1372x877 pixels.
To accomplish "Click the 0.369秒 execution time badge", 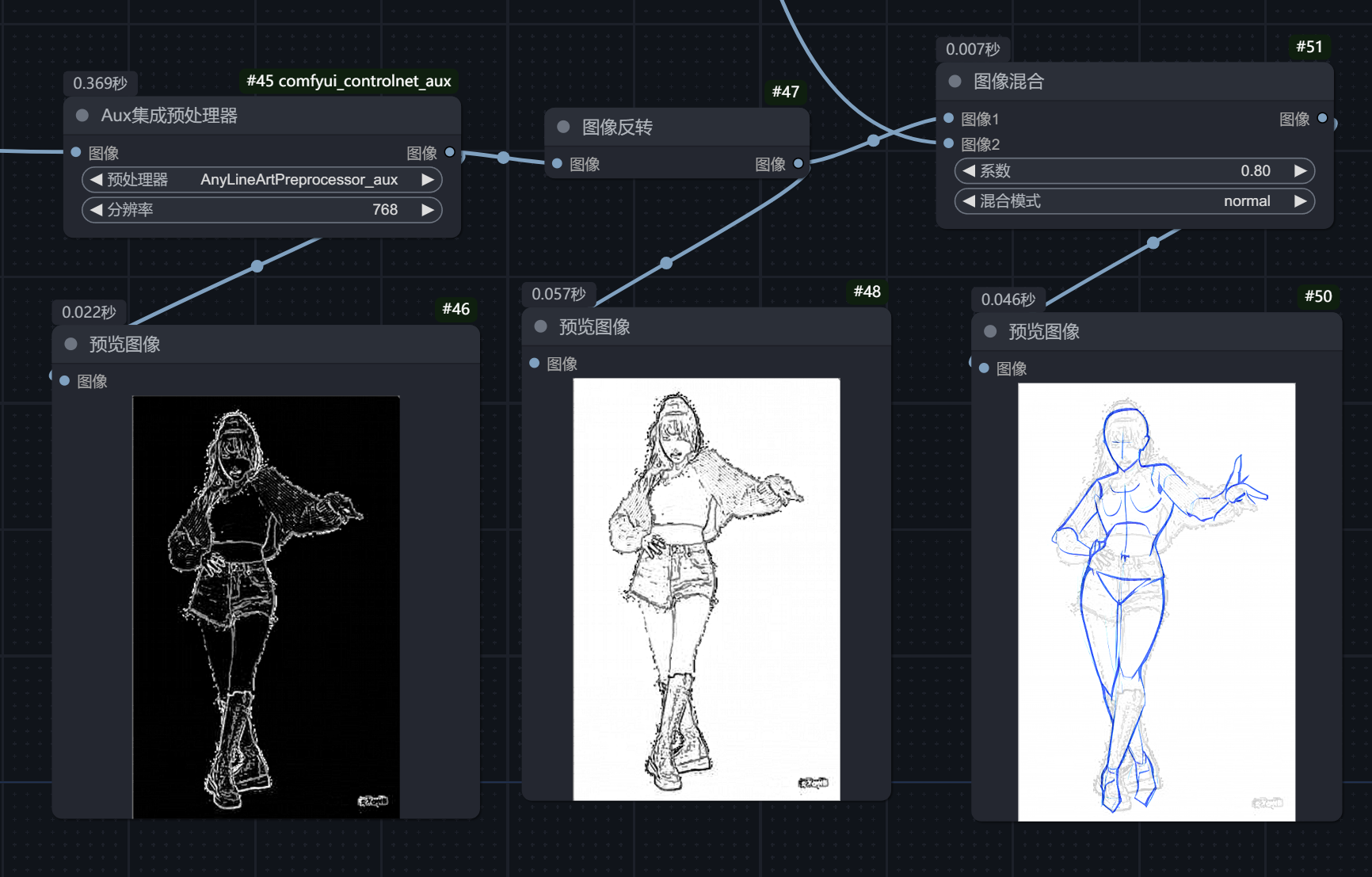I will (100, 83).
